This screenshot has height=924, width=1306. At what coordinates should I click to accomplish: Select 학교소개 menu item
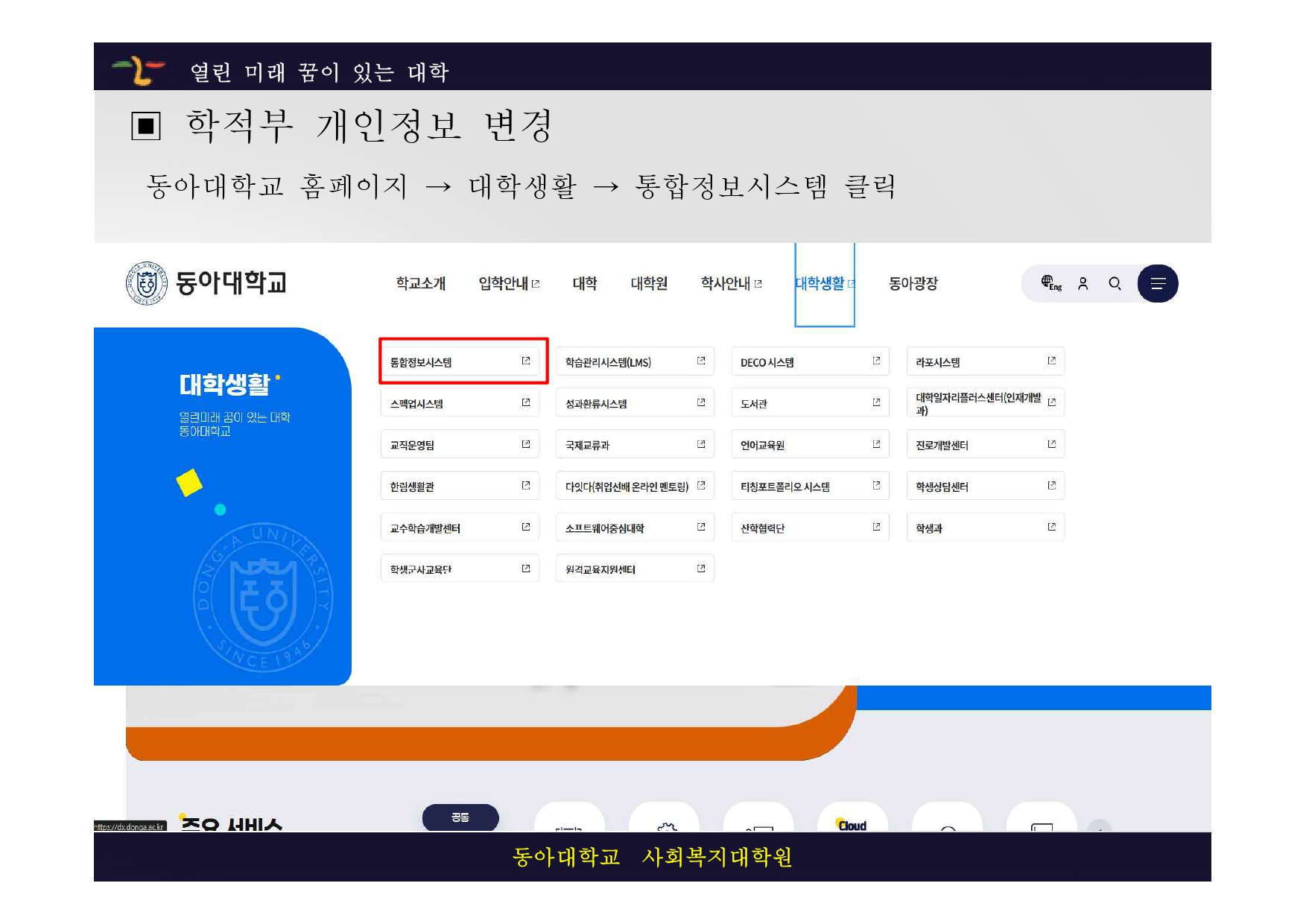[421, 284]
